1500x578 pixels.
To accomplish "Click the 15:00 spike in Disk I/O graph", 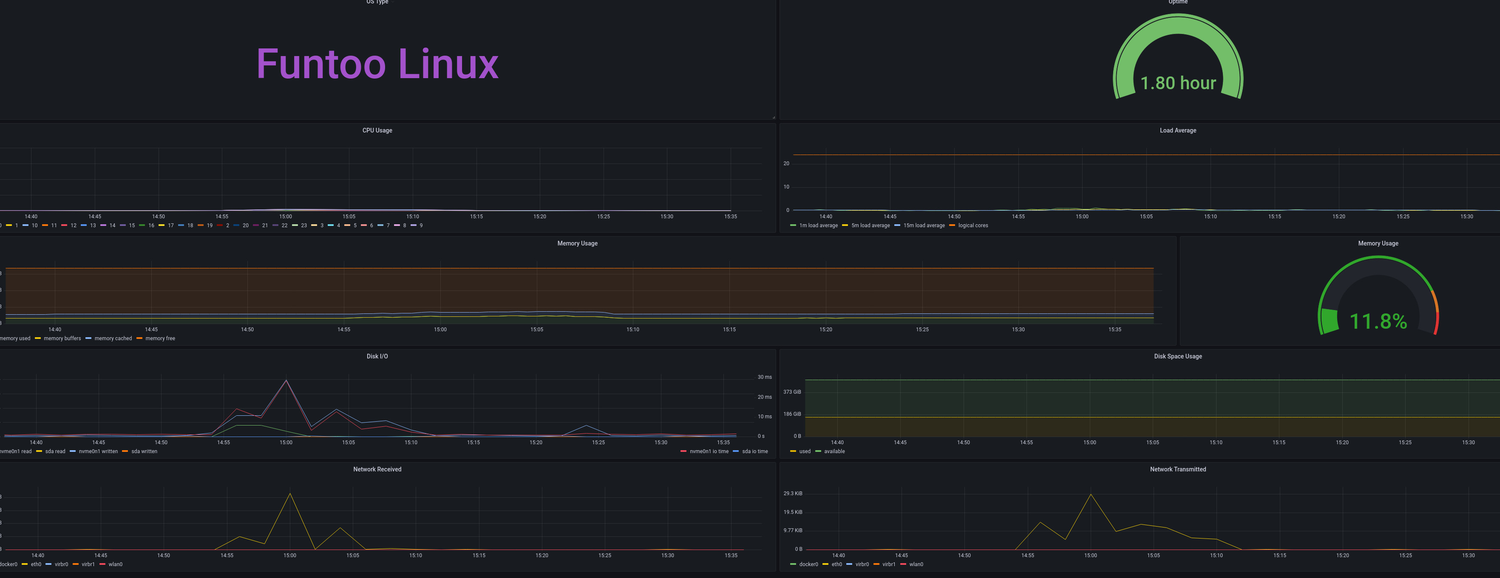I will click(287, 381).
